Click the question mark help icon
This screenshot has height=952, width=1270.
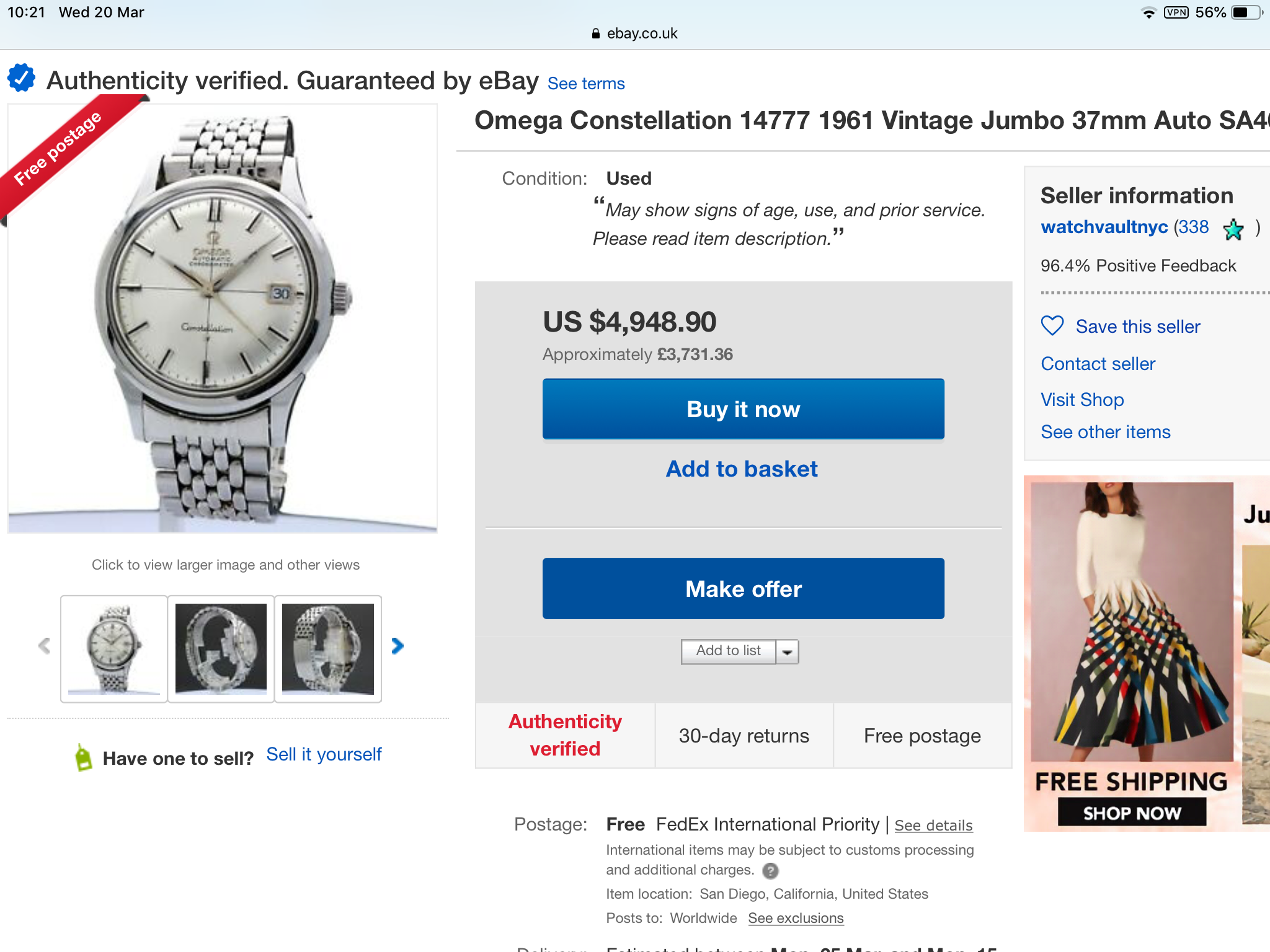click(x=770, y=871)
